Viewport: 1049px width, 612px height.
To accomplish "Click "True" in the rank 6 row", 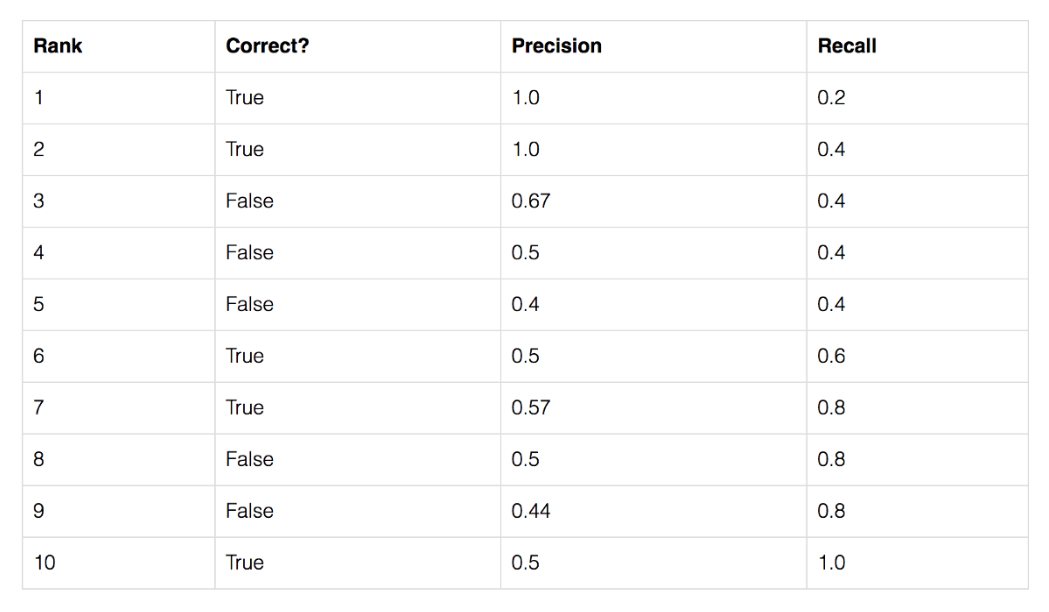I will (x=245, y=356).
